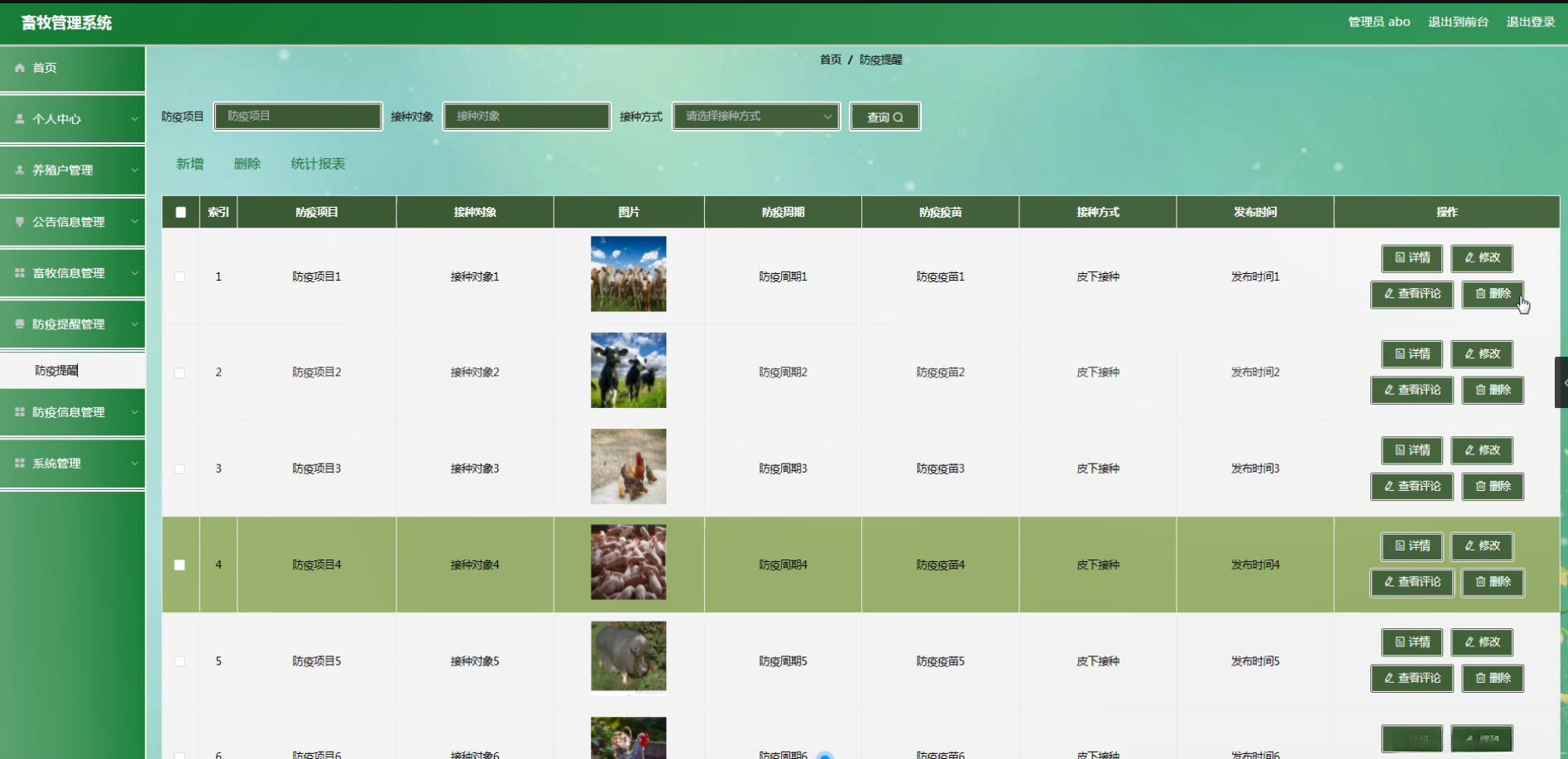
Task: Click the 查看评论 edit icon in row 1
Action: 1389,294
